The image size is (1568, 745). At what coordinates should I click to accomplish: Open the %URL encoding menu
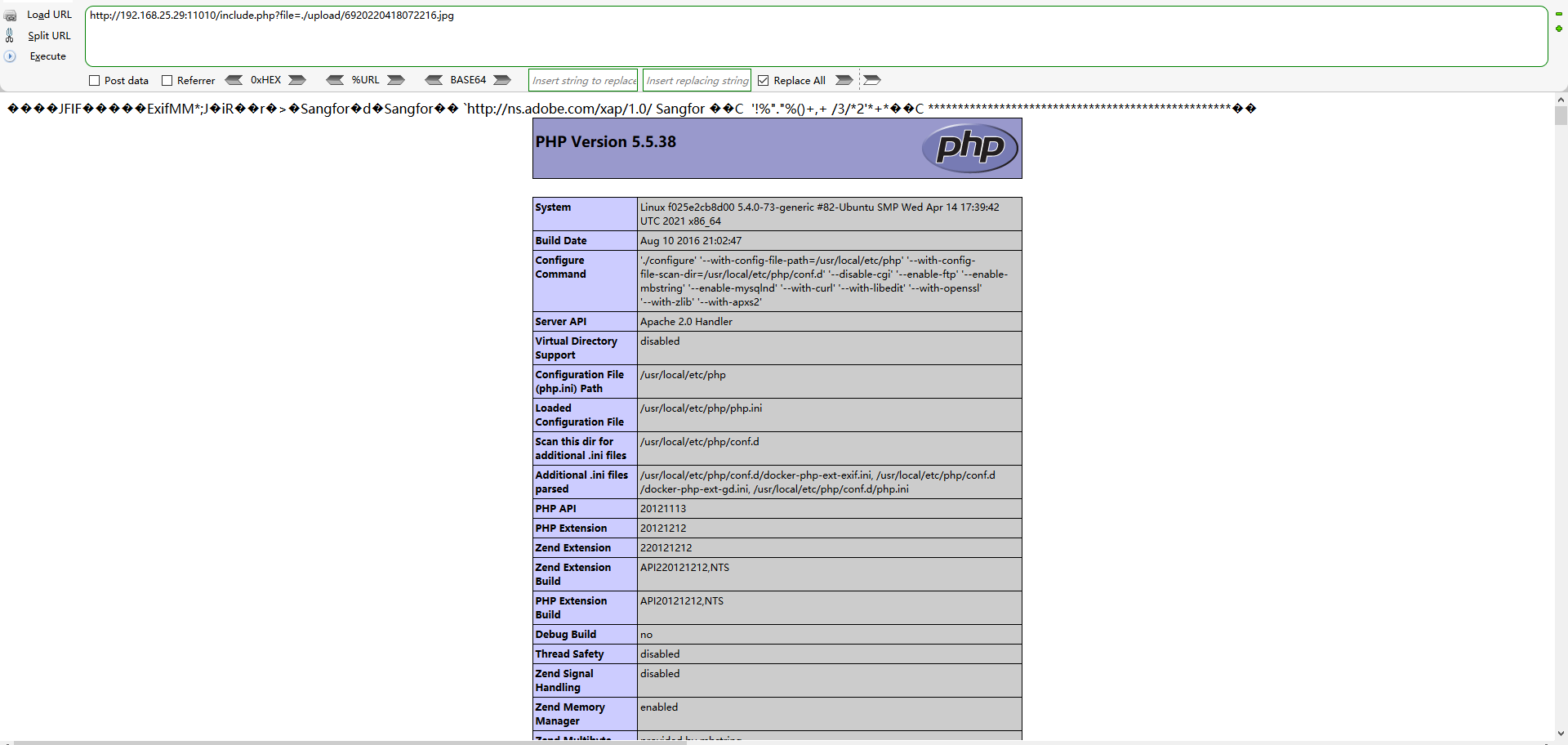(365, 80)
